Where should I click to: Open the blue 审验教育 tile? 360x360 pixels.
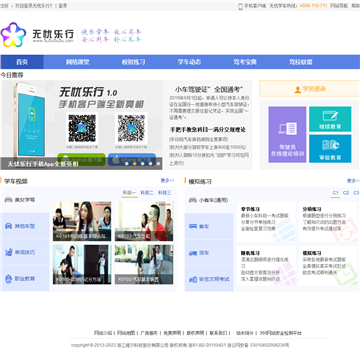coord(330,149)
